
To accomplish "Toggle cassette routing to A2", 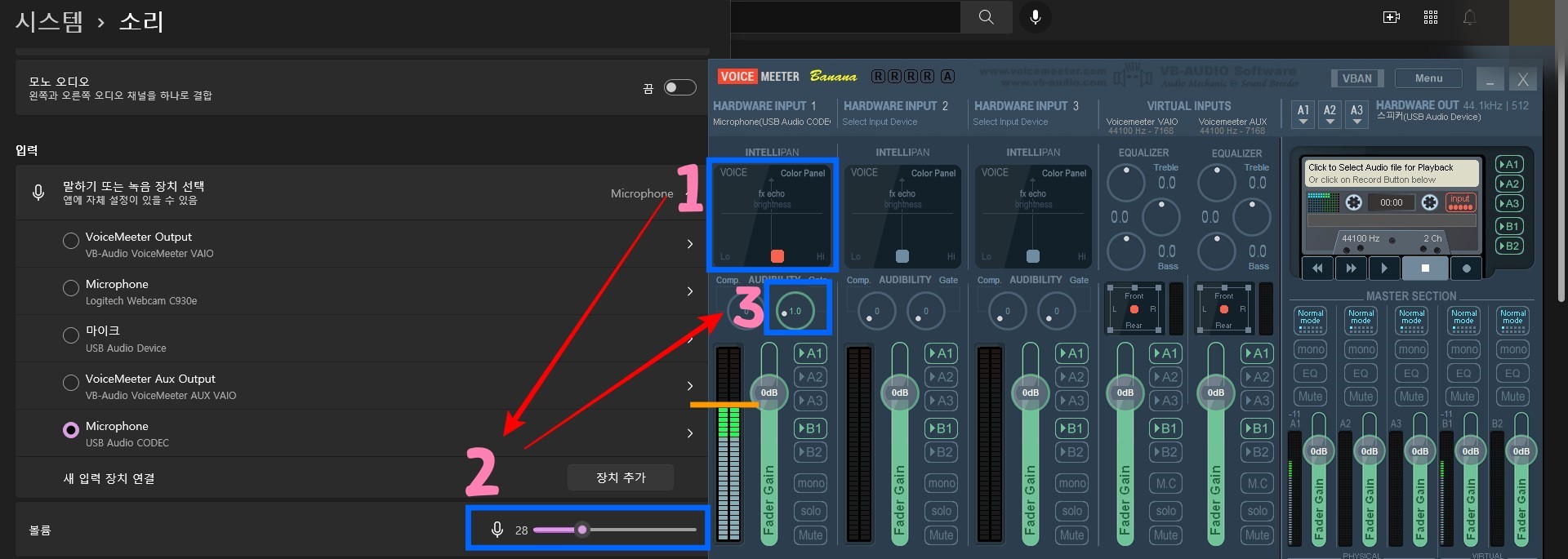I will [1509, 184].
